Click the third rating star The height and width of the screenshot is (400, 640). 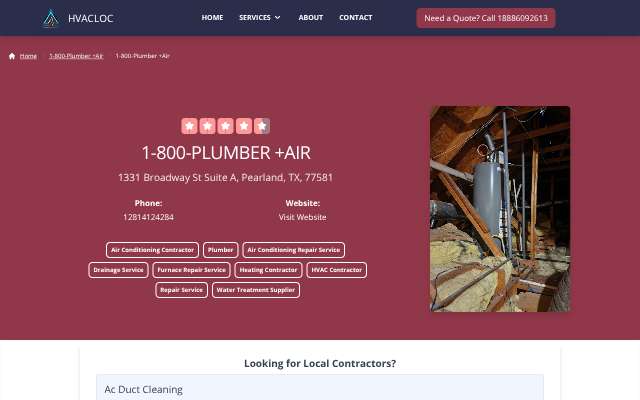(x=225, y=126)
